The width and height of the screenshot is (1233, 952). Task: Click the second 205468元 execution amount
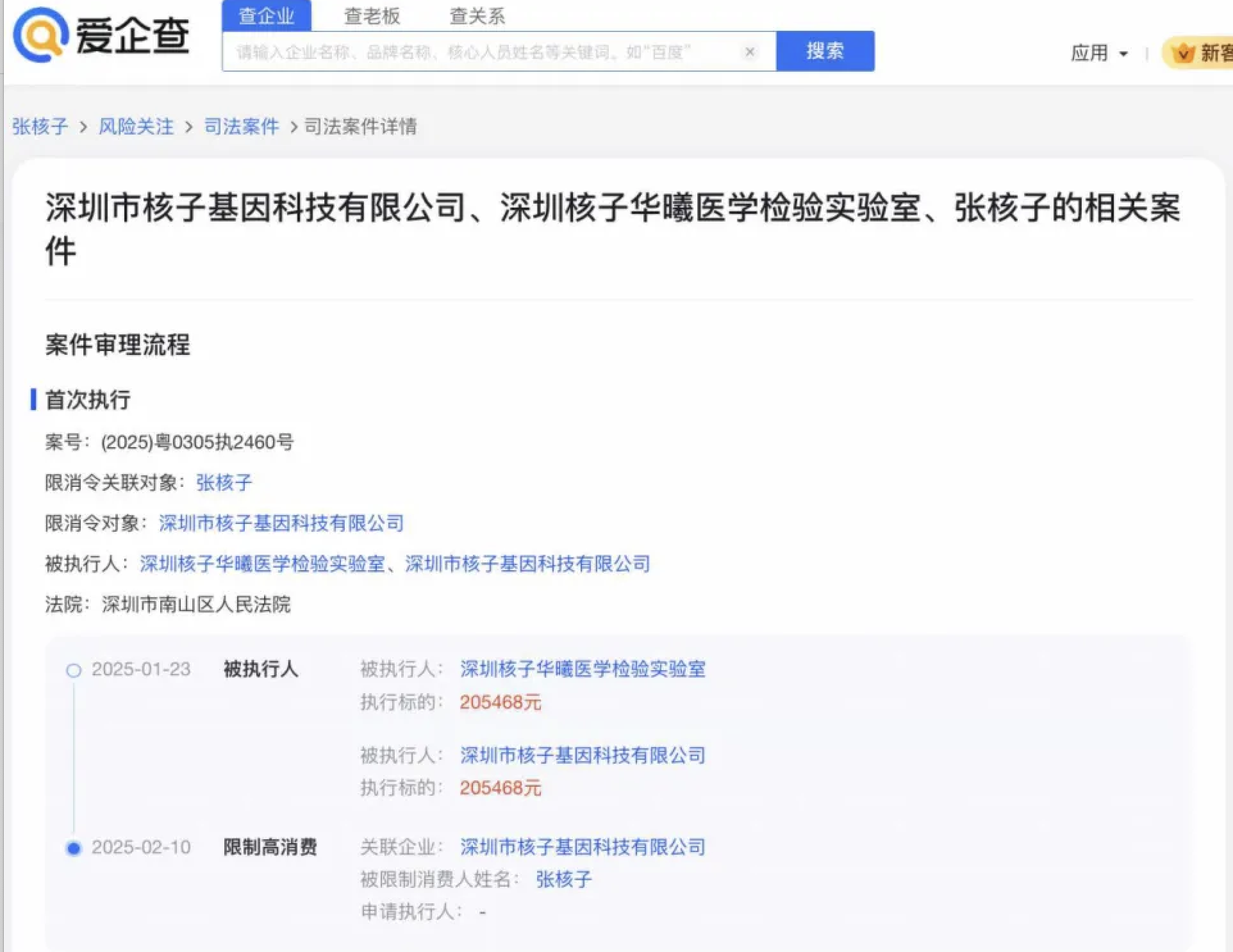tap(501, 788)
